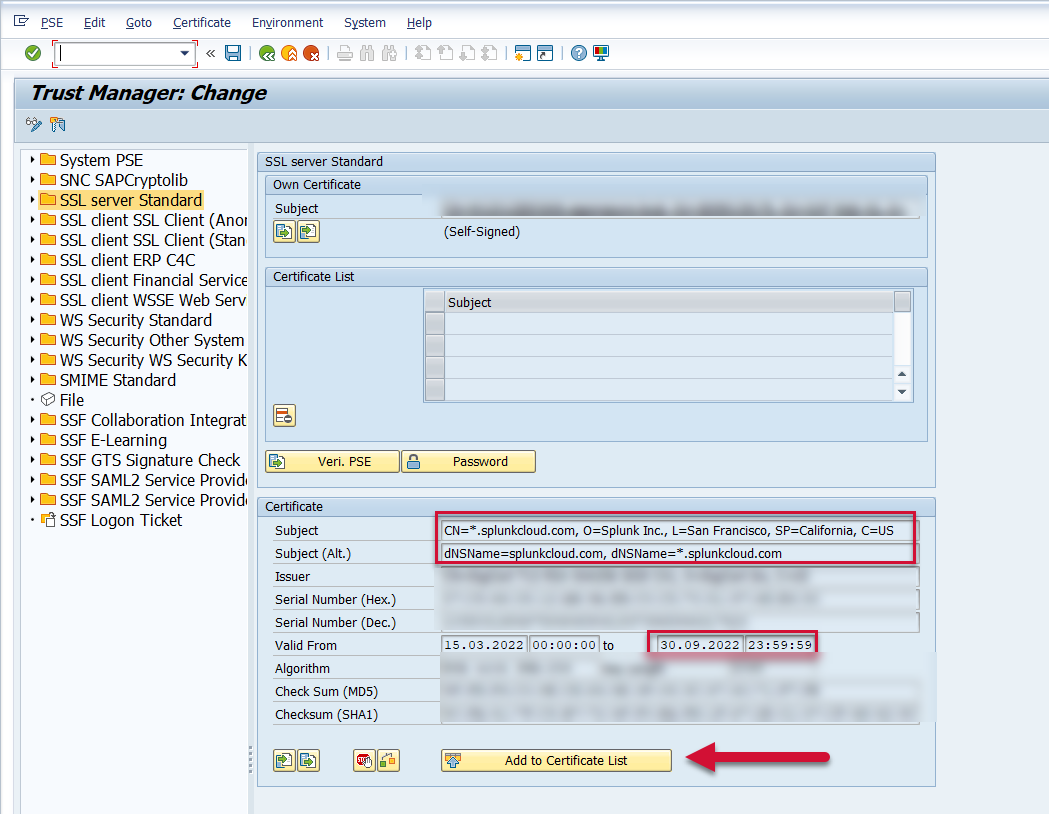Click the blue Help question mark icon
1049x814 pixels.
pyautogui.click(x=579, y=53)
